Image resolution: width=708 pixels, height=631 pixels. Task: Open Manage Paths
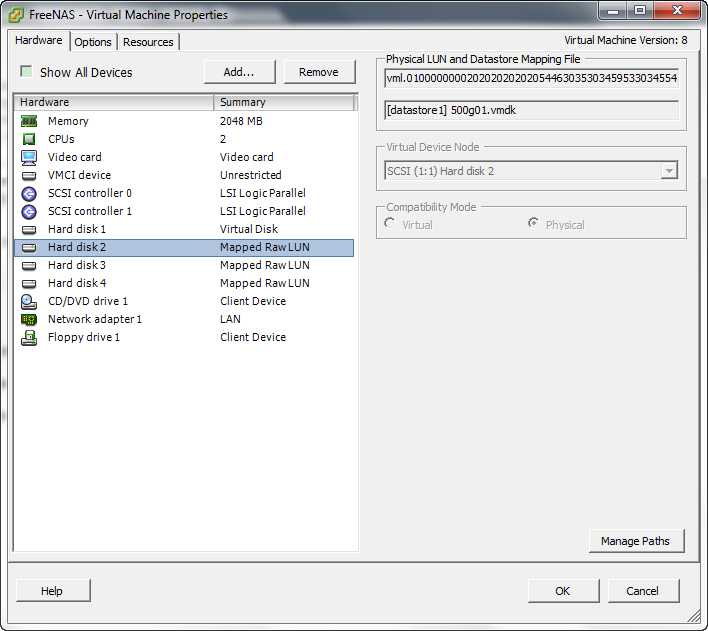(637, 541)
